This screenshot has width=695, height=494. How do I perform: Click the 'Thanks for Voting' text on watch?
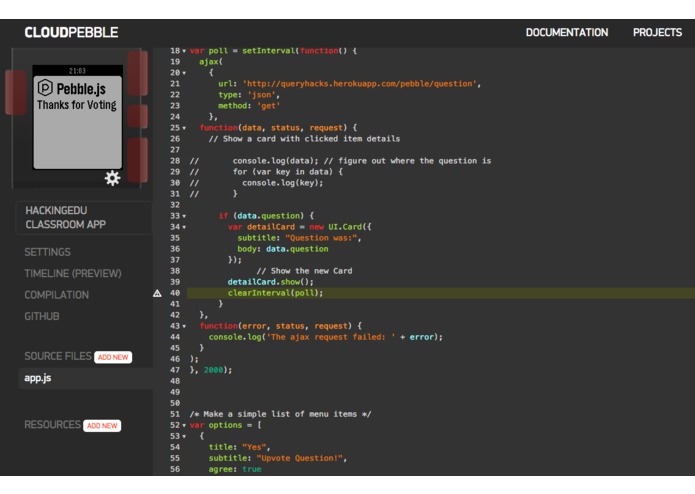77,105
